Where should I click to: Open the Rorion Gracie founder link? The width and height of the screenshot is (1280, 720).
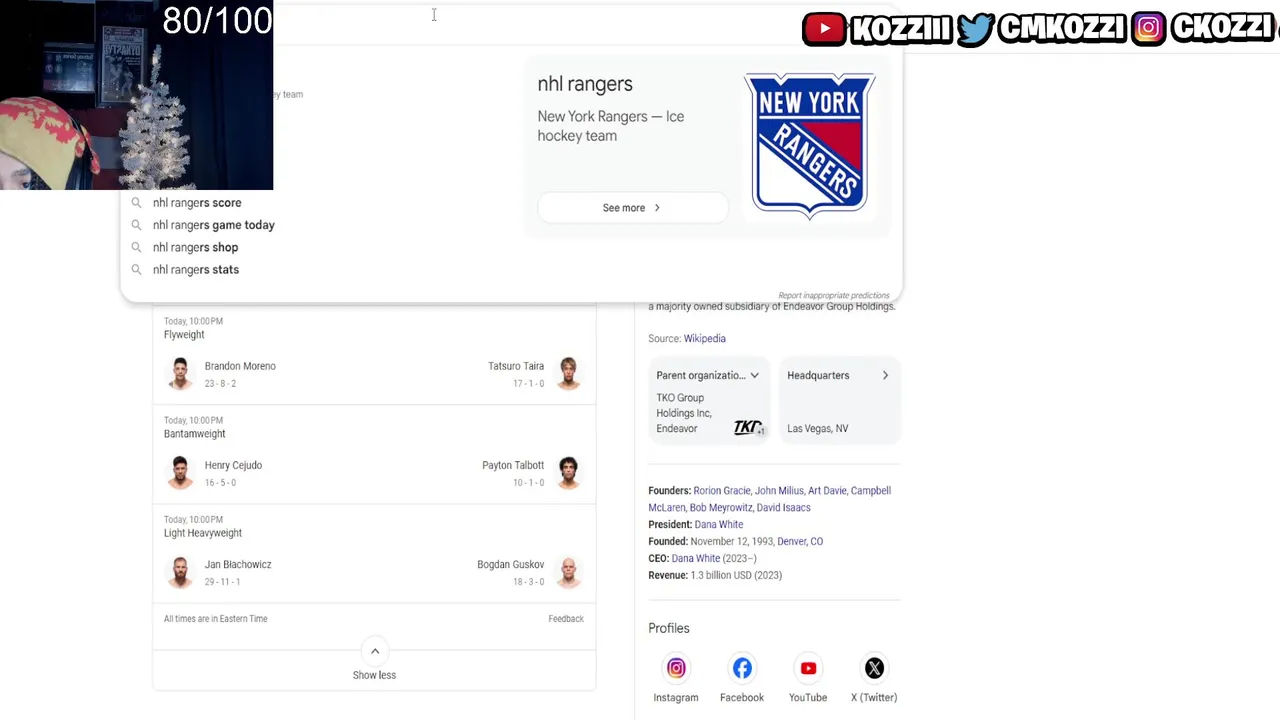point(721,491)
